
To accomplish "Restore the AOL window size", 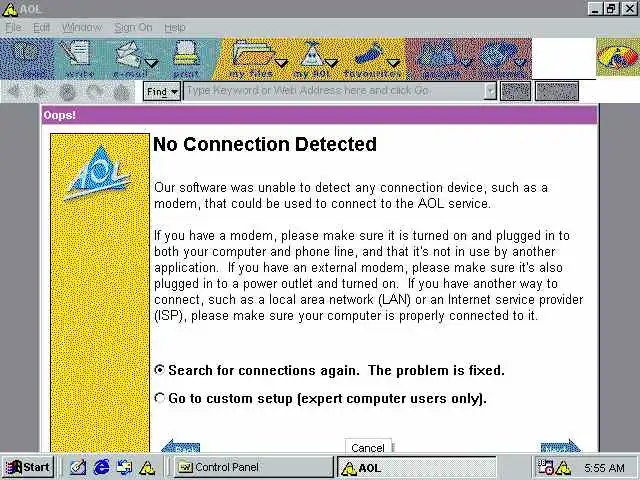I will [x=611, y=9].
